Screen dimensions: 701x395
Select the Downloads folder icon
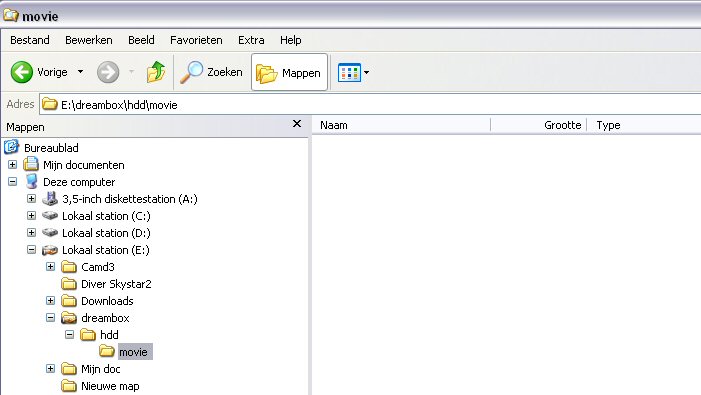[x=69, y=301]
